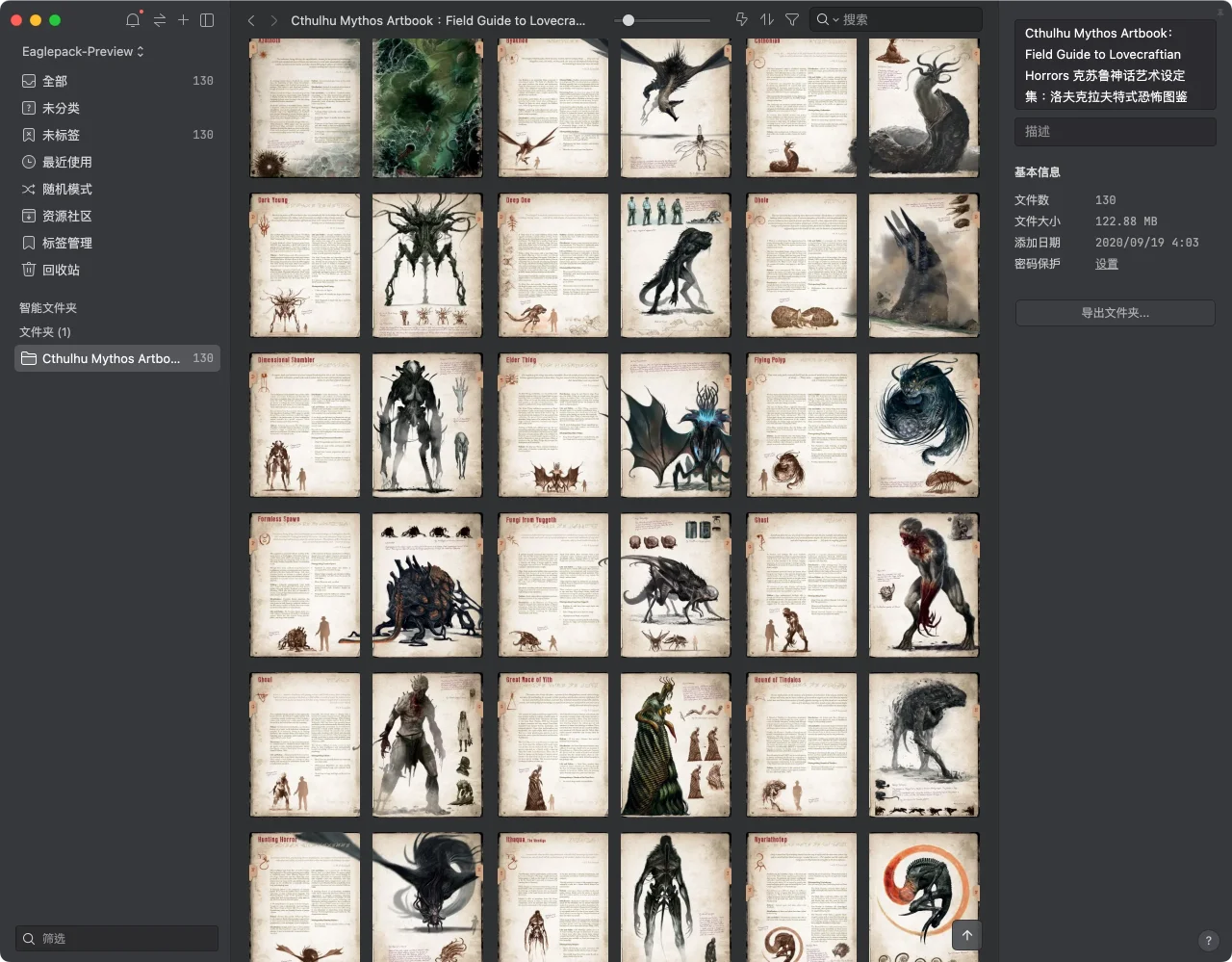Select 全部 in the sidebar
Screen dimensions: 1232x962
click(117, 81)
